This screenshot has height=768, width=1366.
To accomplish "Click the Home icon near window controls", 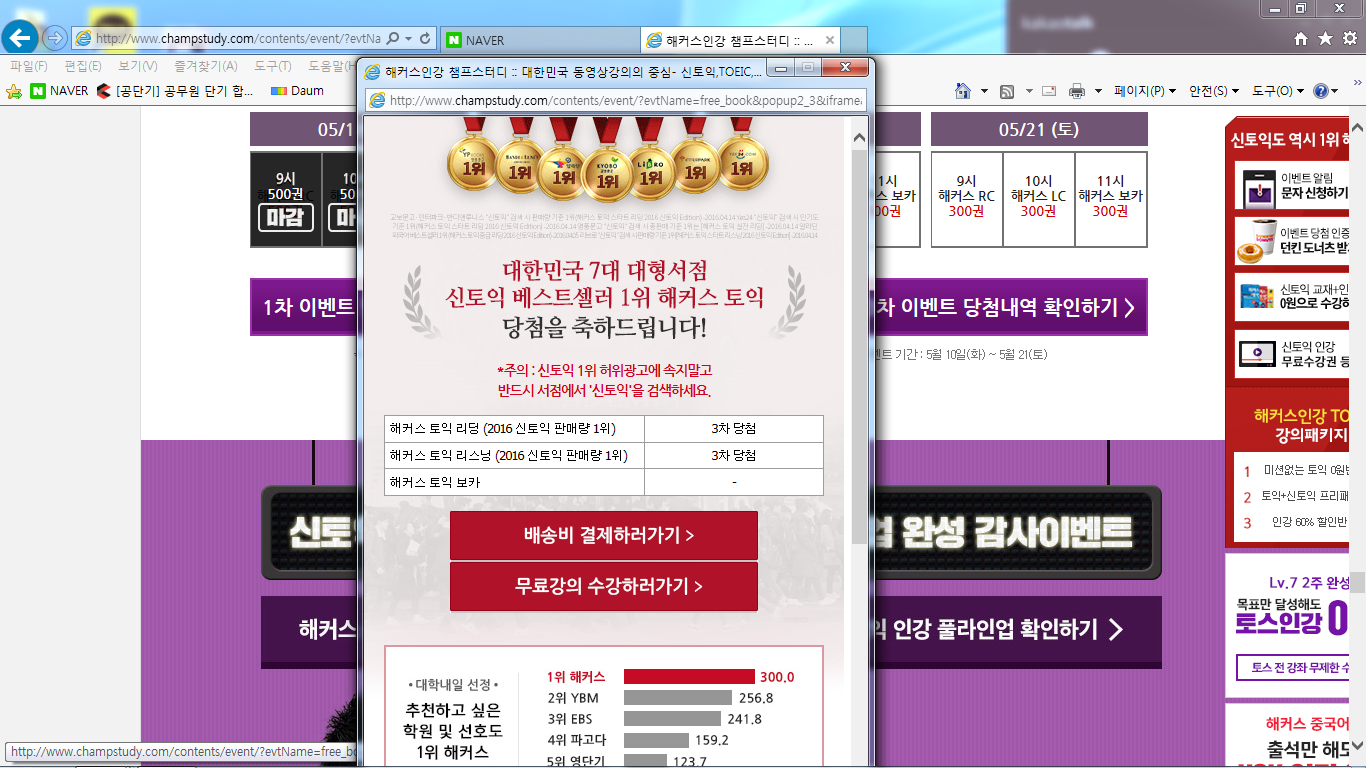I will point(1301,39).
